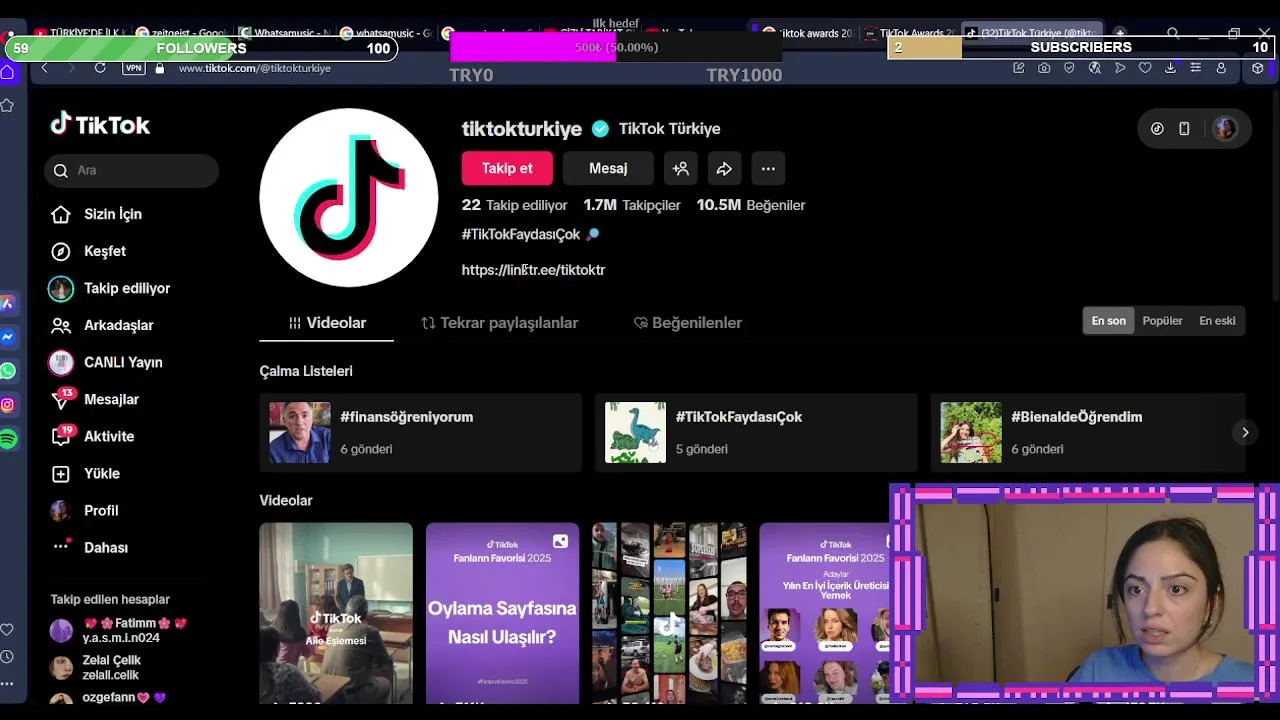The image size is (1280, 720).
Task: Open CANLI Yayın live streams
Action: coord(105,362)
